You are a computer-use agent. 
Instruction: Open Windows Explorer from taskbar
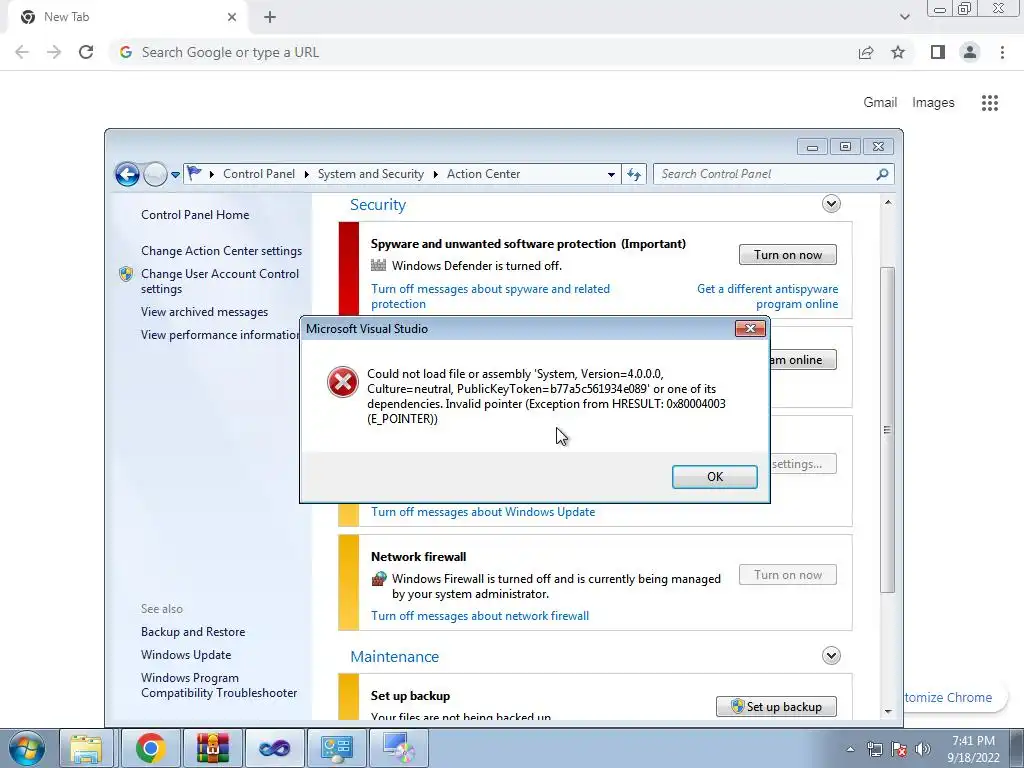point(86,748)
